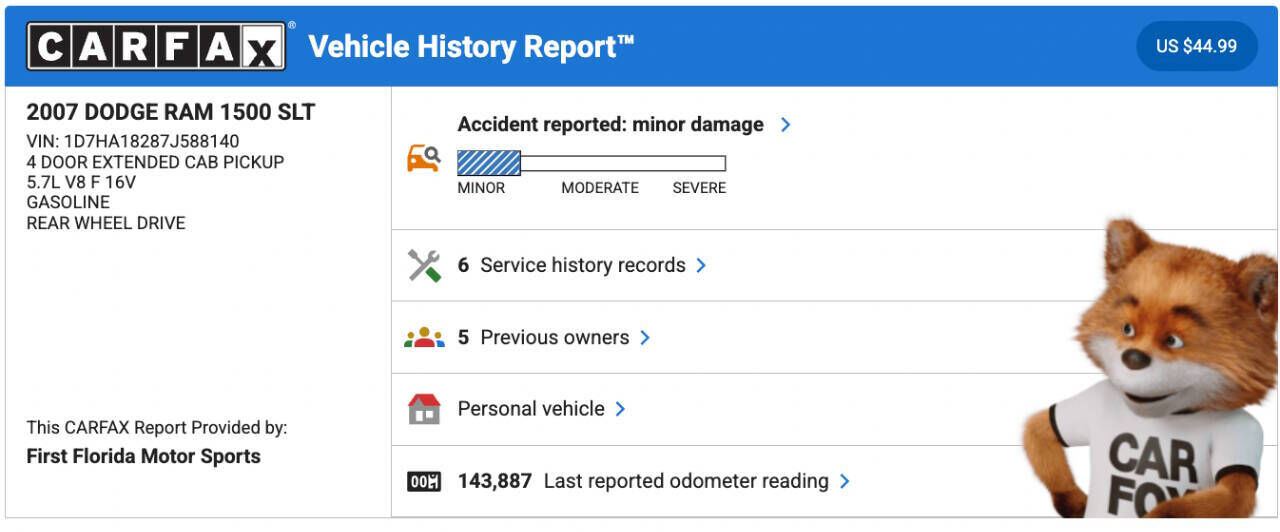Expand the service history records chevron

pyautogui.click(x=701, y=266)
